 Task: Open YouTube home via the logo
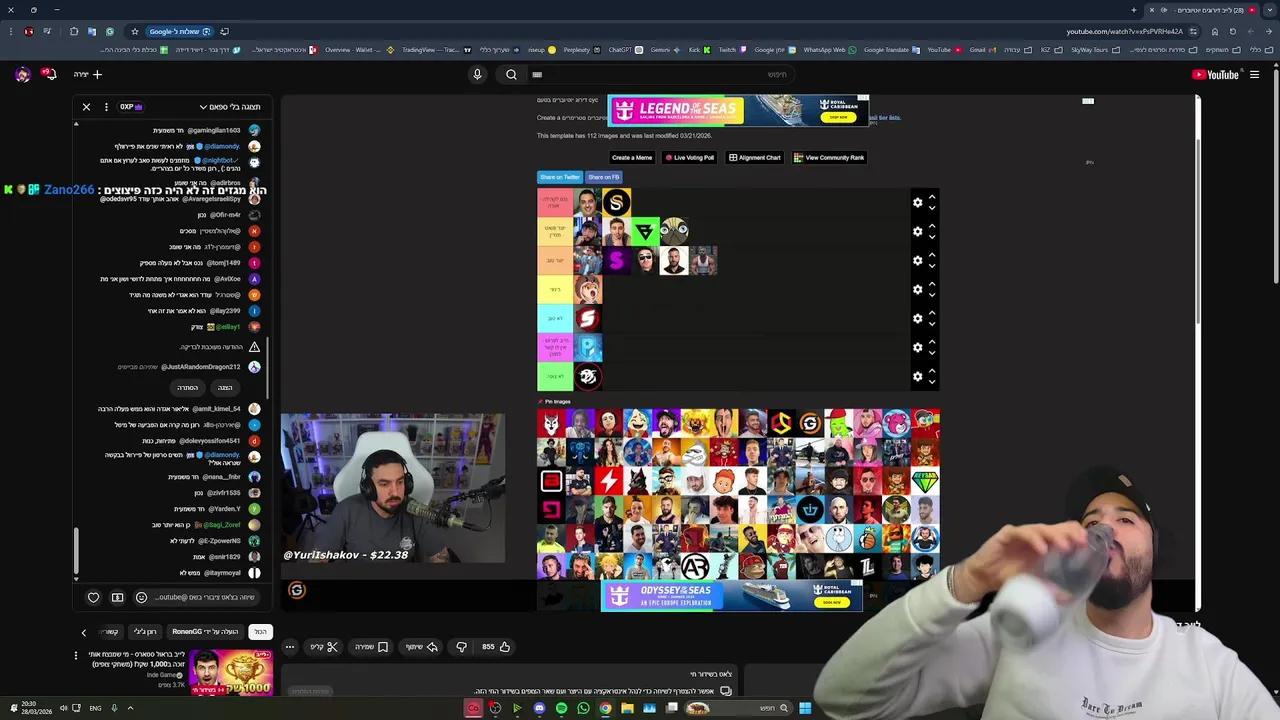coord(1215,74)
